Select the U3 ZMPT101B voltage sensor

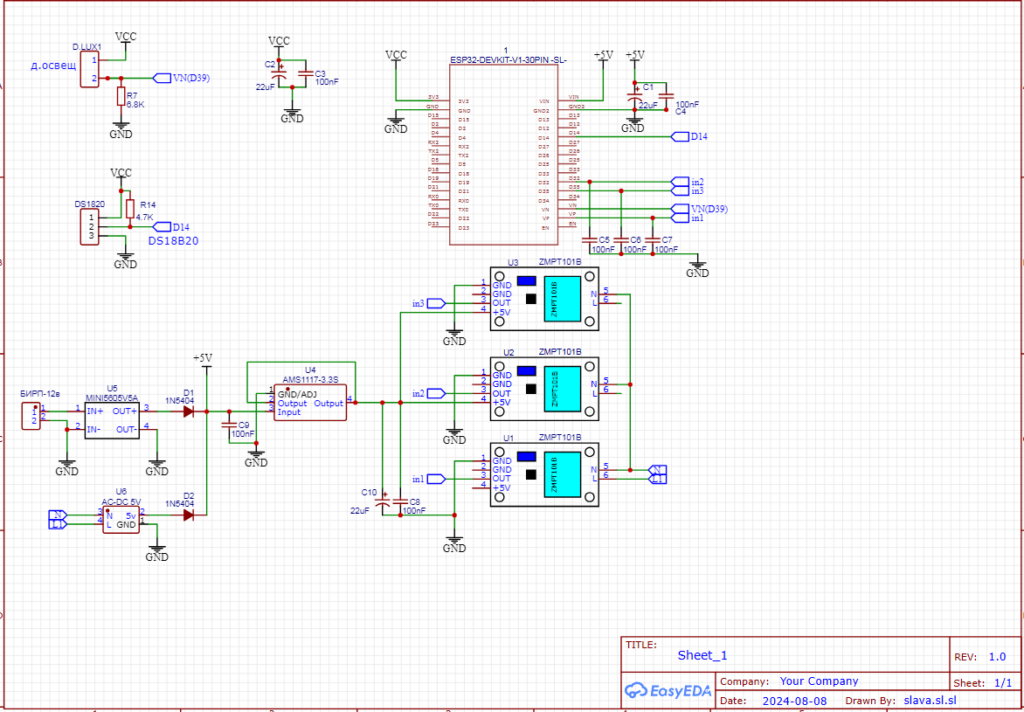(x=544, y=298)
